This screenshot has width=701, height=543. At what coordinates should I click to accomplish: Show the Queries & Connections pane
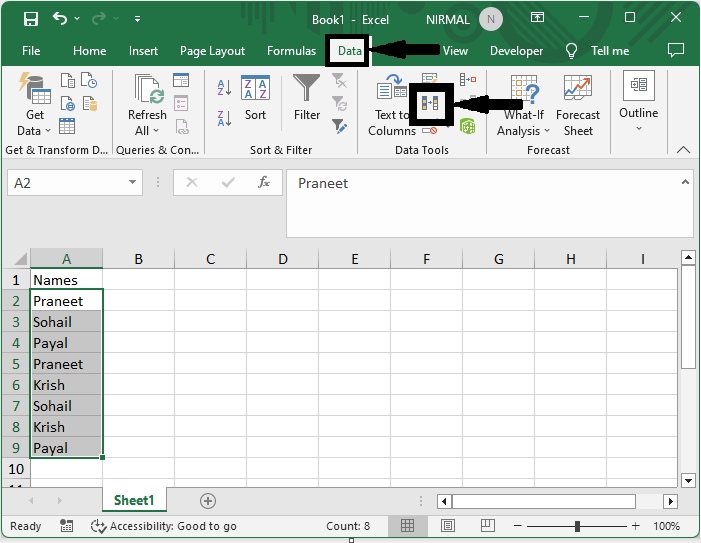(x=181, y=80)
